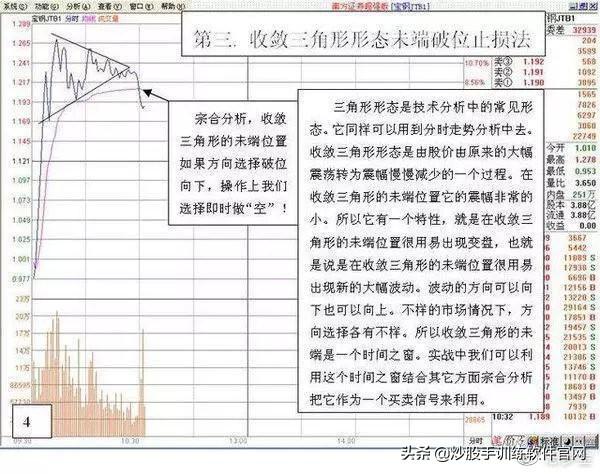This screenshot has height=474, width=600.
Task: Open the 帮助(H) menu
Action: click(x=173, y=6)
